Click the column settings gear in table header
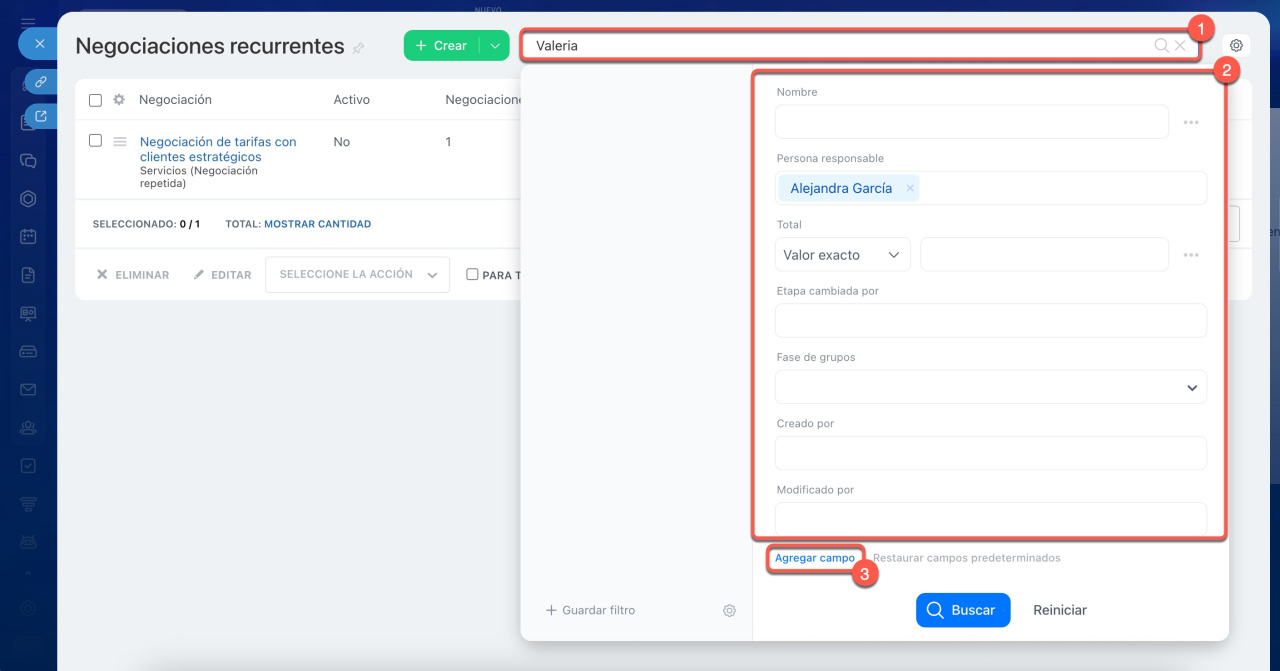This screenshot has height=671, width=1280. pyautogui.click(x=119, y=100)
